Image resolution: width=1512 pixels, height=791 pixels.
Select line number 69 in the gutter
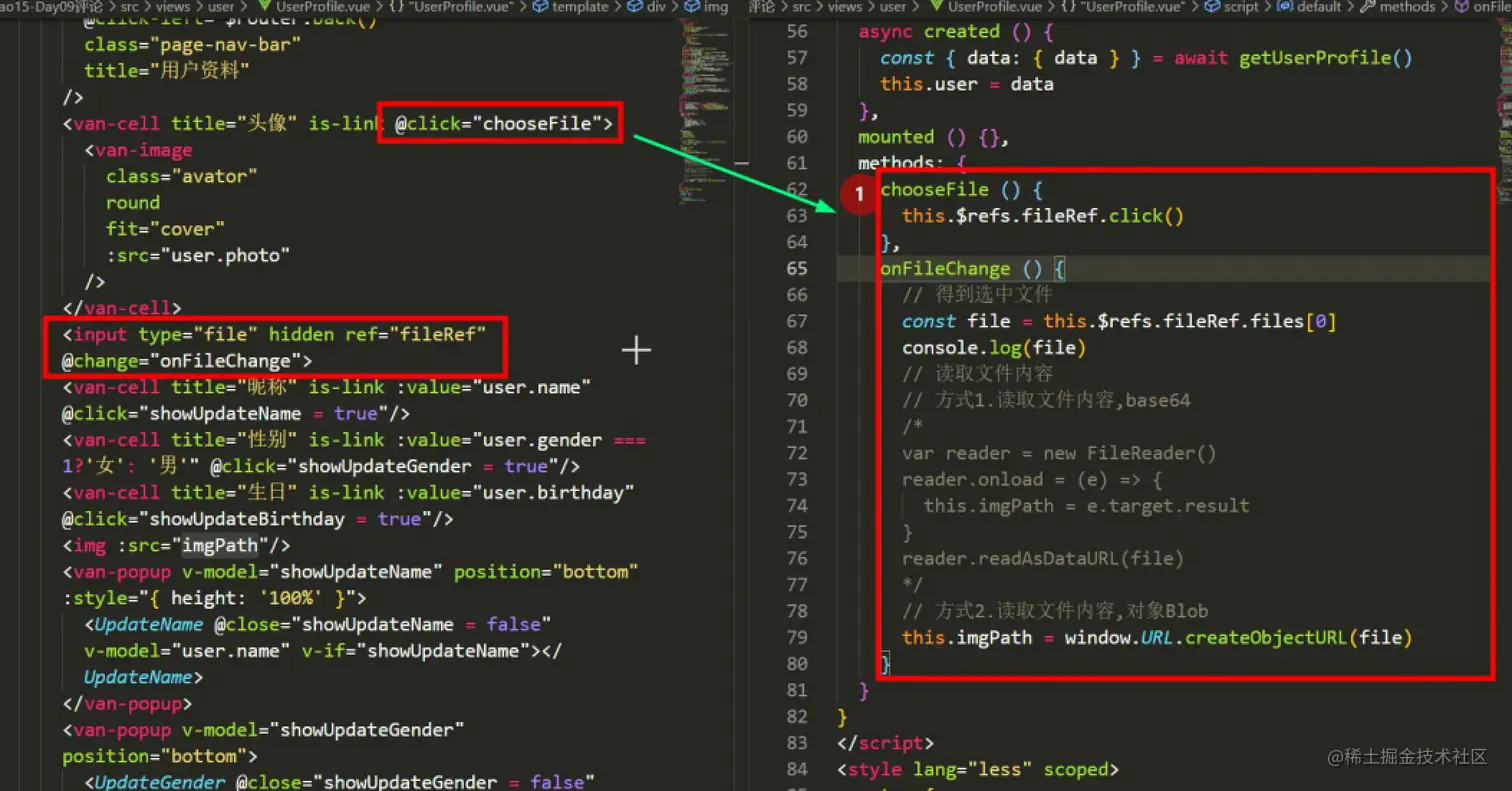[x=797, y=374]
